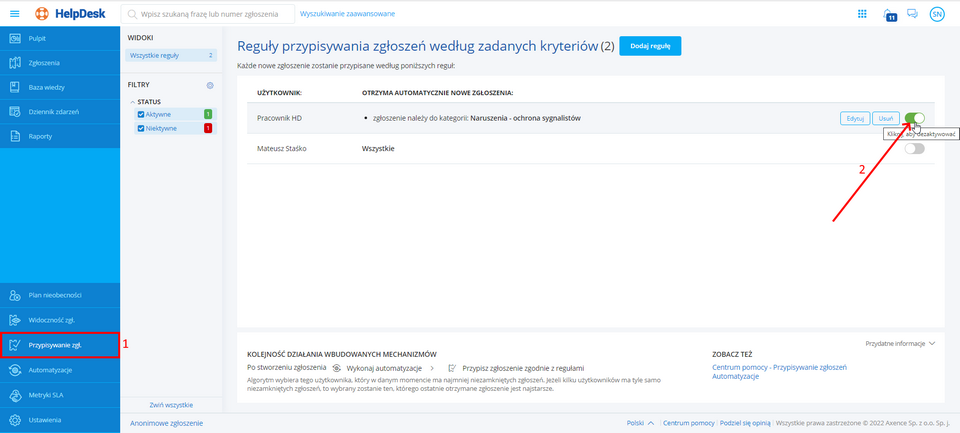Activate the Mateusz Stasko rule toggle
Screen dimensions: 960x433
click(914, 149)
